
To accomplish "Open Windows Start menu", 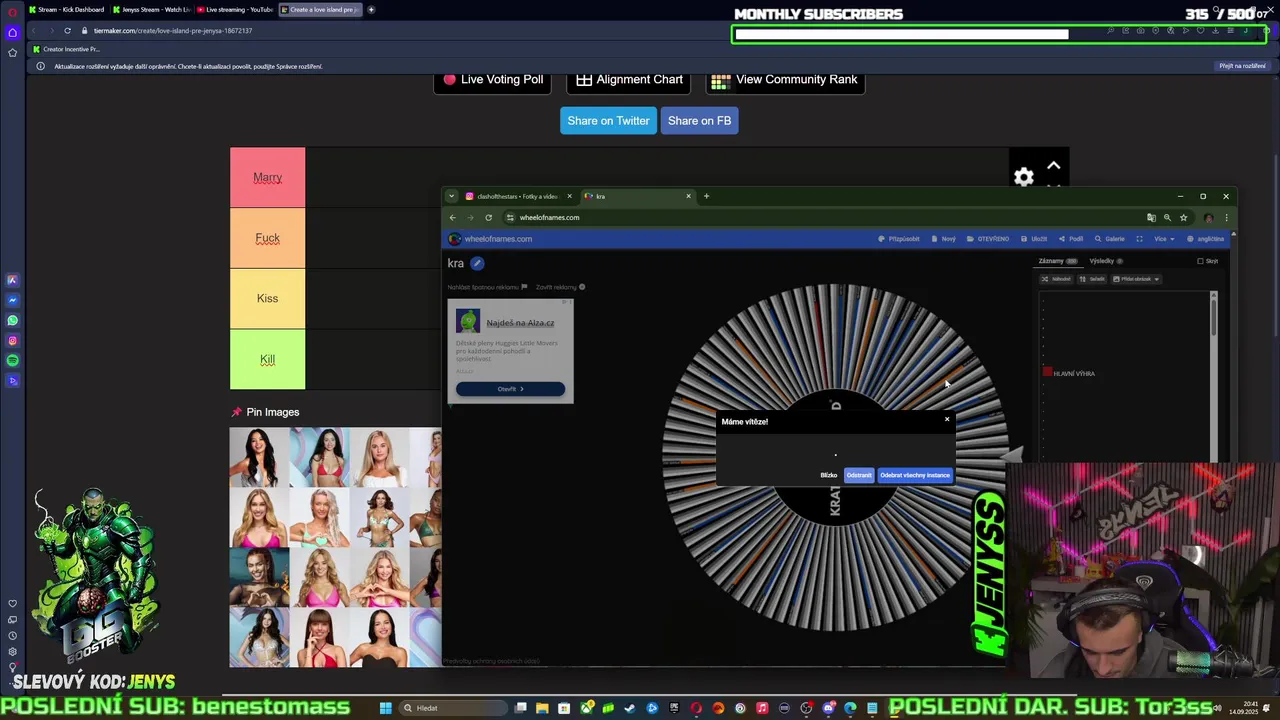I will [x=385, y=708].
